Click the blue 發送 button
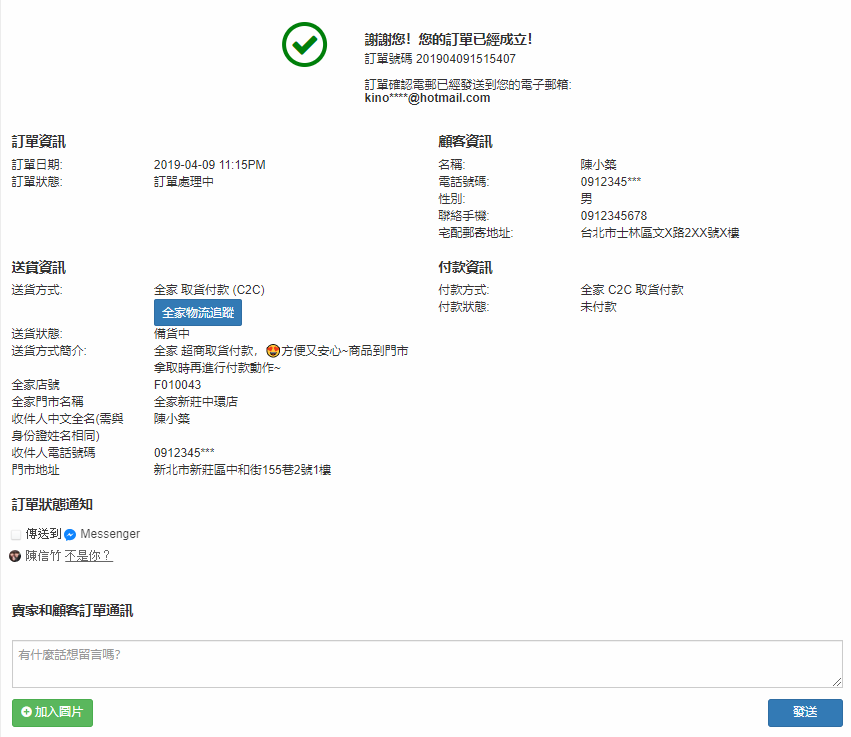Screen dimensions: 851x737 (x=805, y=712)
